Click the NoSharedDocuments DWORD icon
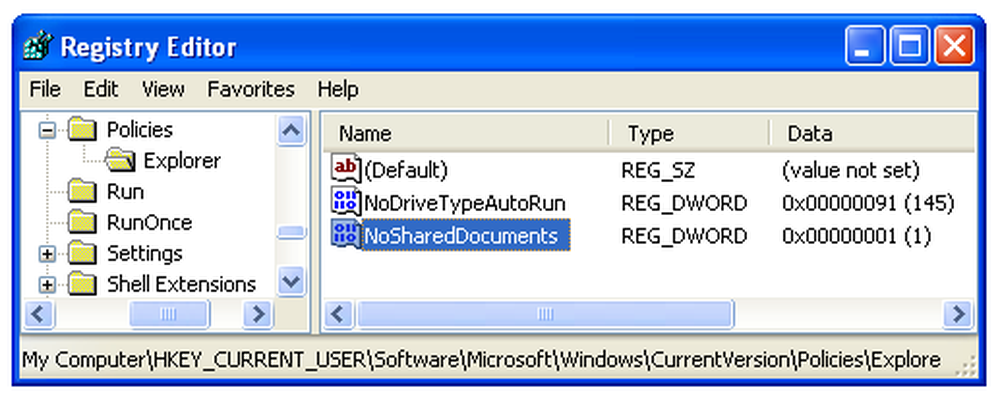This screenshot has width=1000, height=398. tap(346, 235)
